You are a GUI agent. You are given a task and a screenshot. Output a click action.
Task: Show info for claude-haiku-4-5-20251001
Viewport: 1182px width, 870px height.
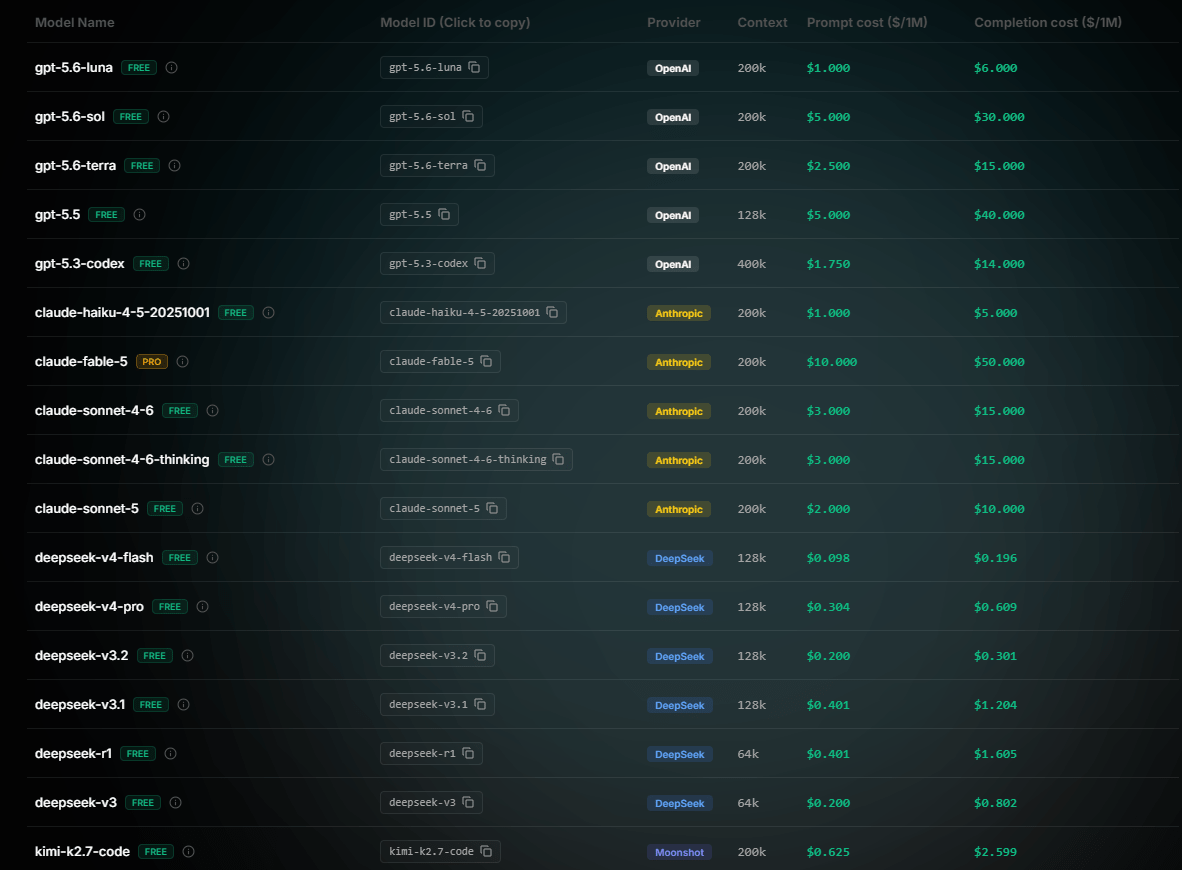point(268,313)
